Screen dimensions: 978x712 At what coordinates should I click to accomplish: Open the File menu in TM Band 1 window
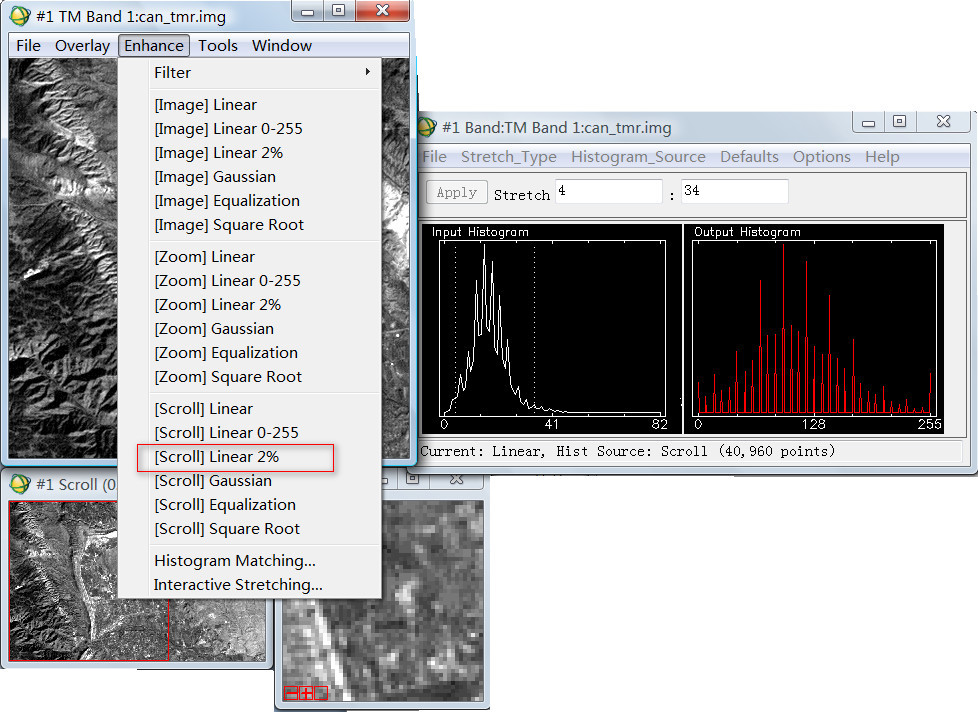(x=28, y=46)
